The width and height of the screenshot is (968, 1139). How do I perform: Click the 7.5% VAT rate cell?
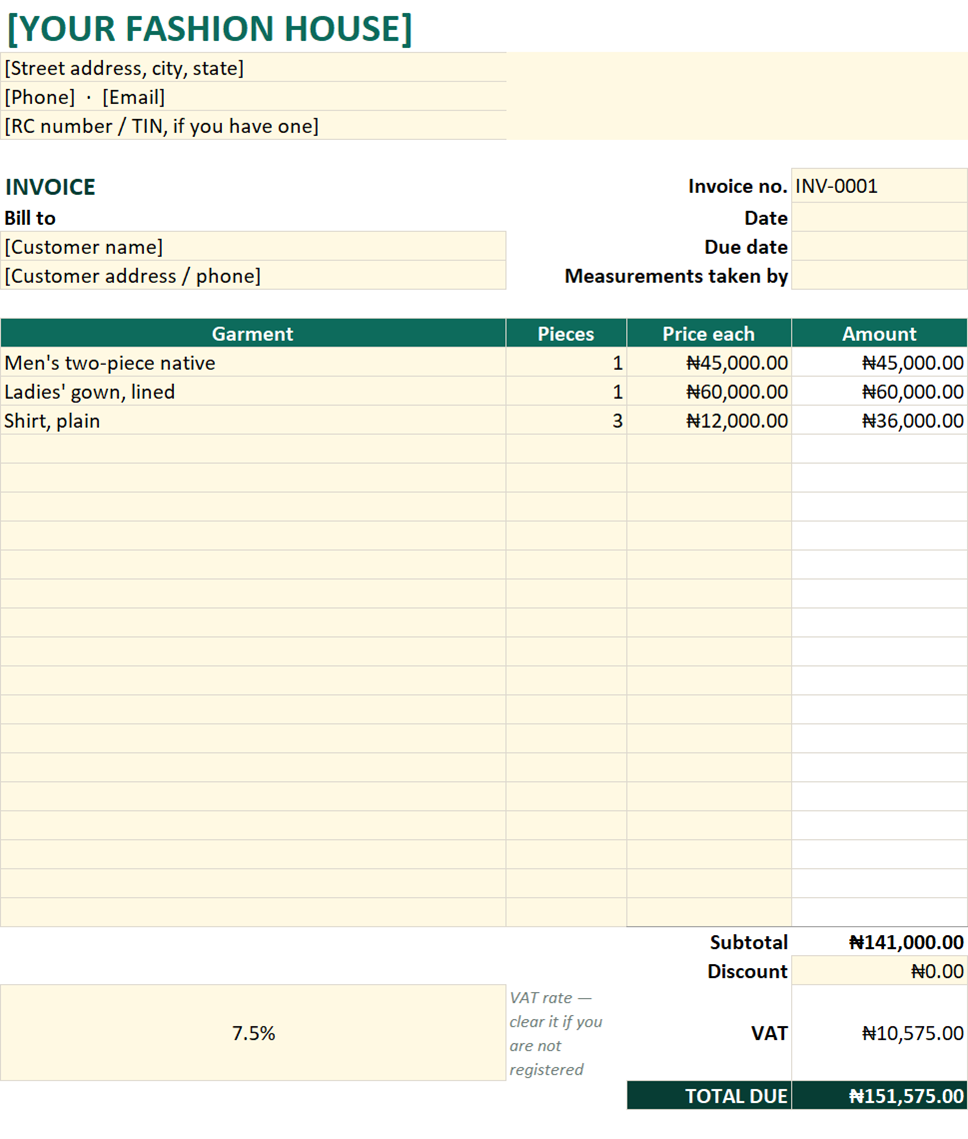253,1033
